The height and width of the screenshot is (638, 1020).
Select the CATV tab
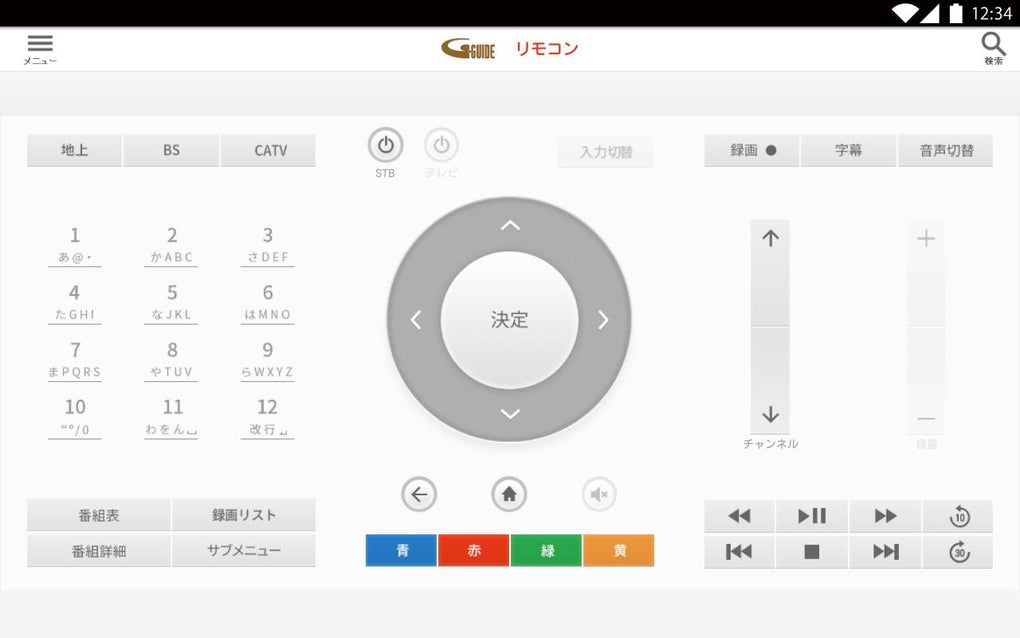point(267,150)
